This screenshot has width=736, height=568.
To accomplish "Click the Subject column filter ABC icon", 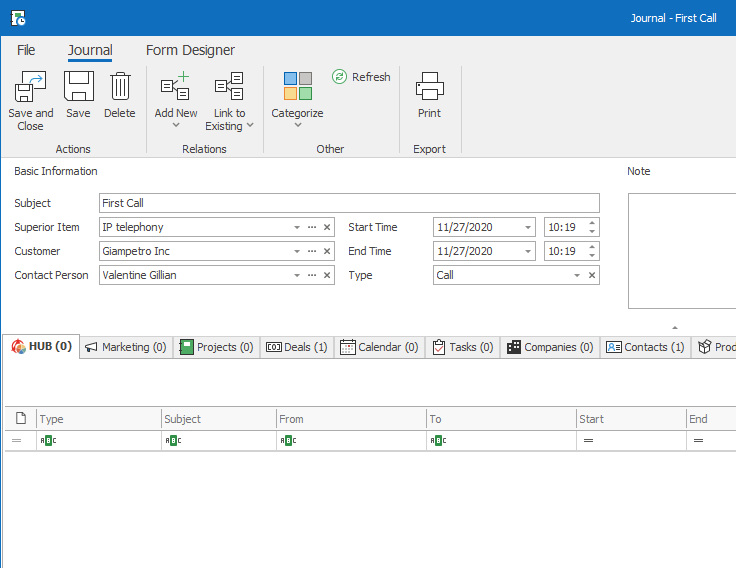I will [173, 441].
